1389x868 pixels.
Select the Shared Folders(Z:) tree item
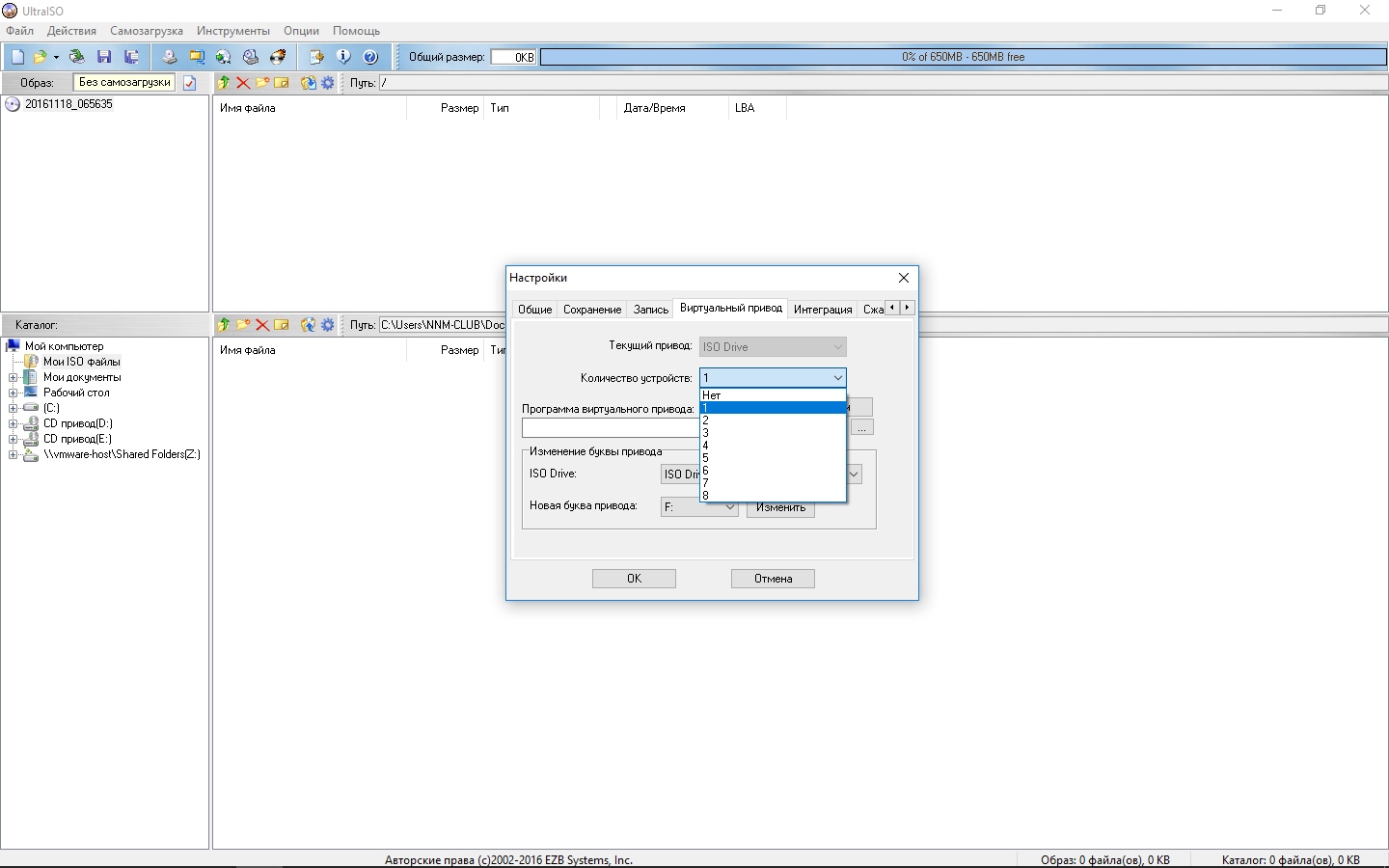pyautogui.click(x=122, y=454)
